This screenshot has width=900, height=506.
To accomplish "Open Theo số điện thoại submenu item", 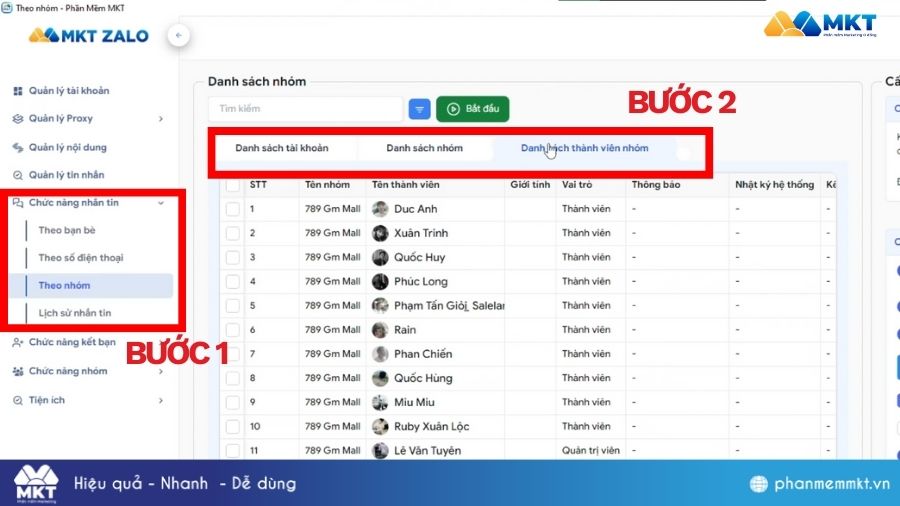I will coord(81,258).
